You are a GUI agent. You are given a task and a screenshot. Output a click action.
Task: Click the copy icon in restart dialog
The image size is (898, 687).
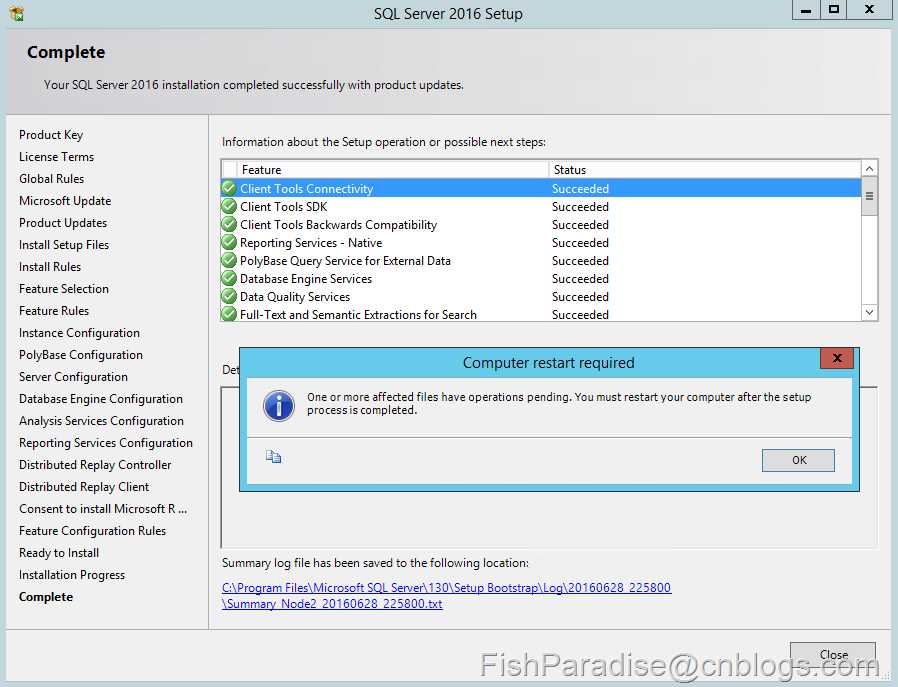pos(273,457)
